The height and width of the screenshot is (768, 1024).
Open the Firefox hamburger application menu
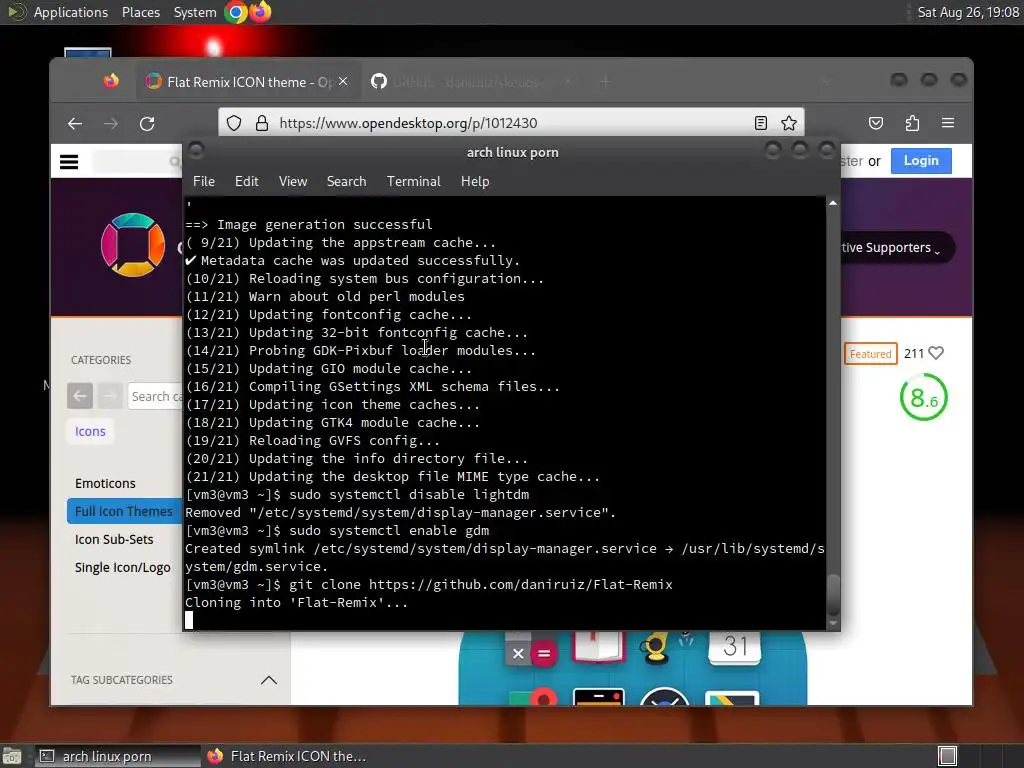(x=948, y=123)
